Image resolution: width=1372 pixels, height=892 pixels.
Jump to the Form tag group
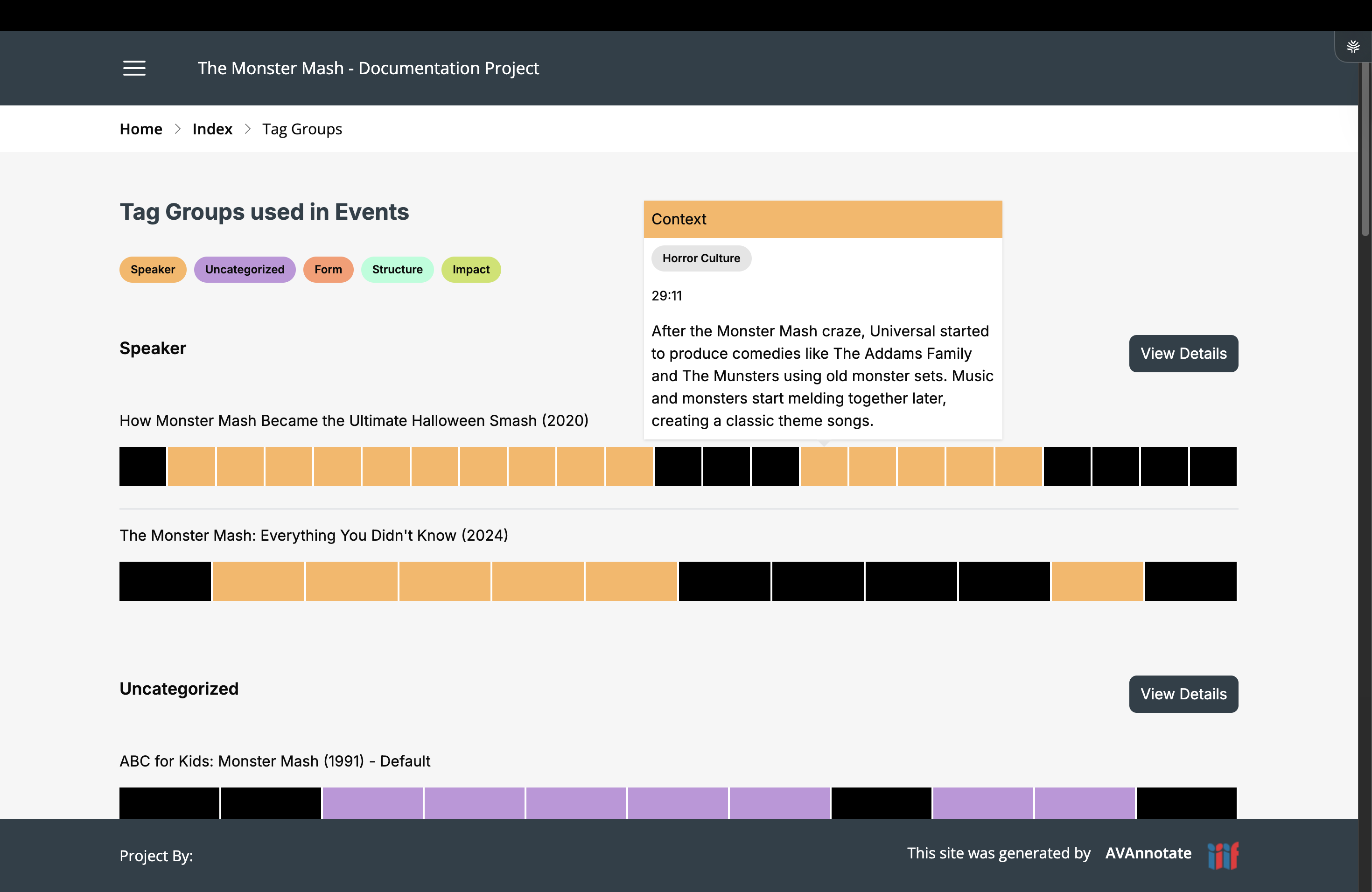click(328, 270)
